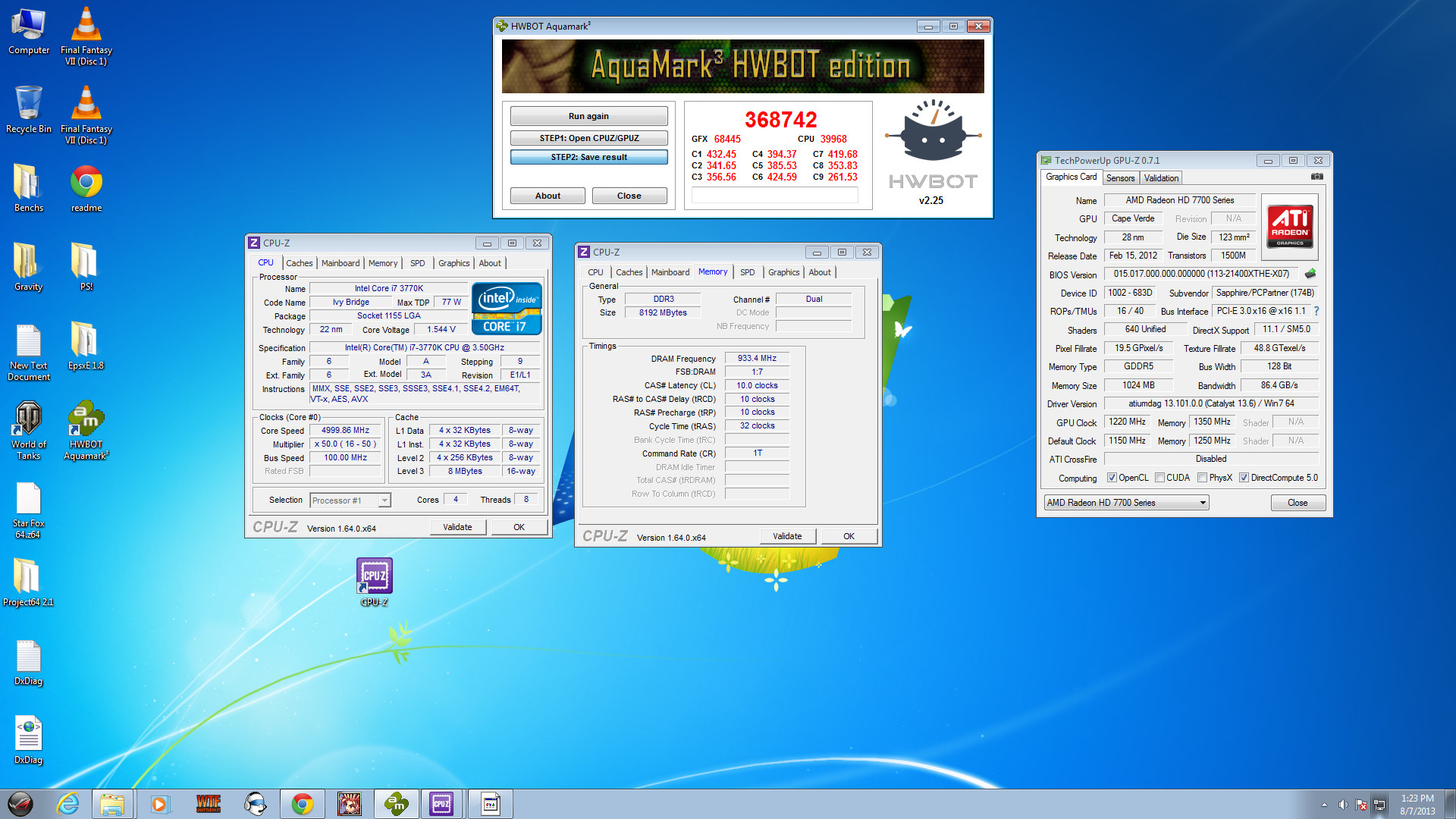Open the EpsxE 1.8 folder icon
Viewport: 1456px width, 819px height.
pyautogui.click(x=86, y=347)
